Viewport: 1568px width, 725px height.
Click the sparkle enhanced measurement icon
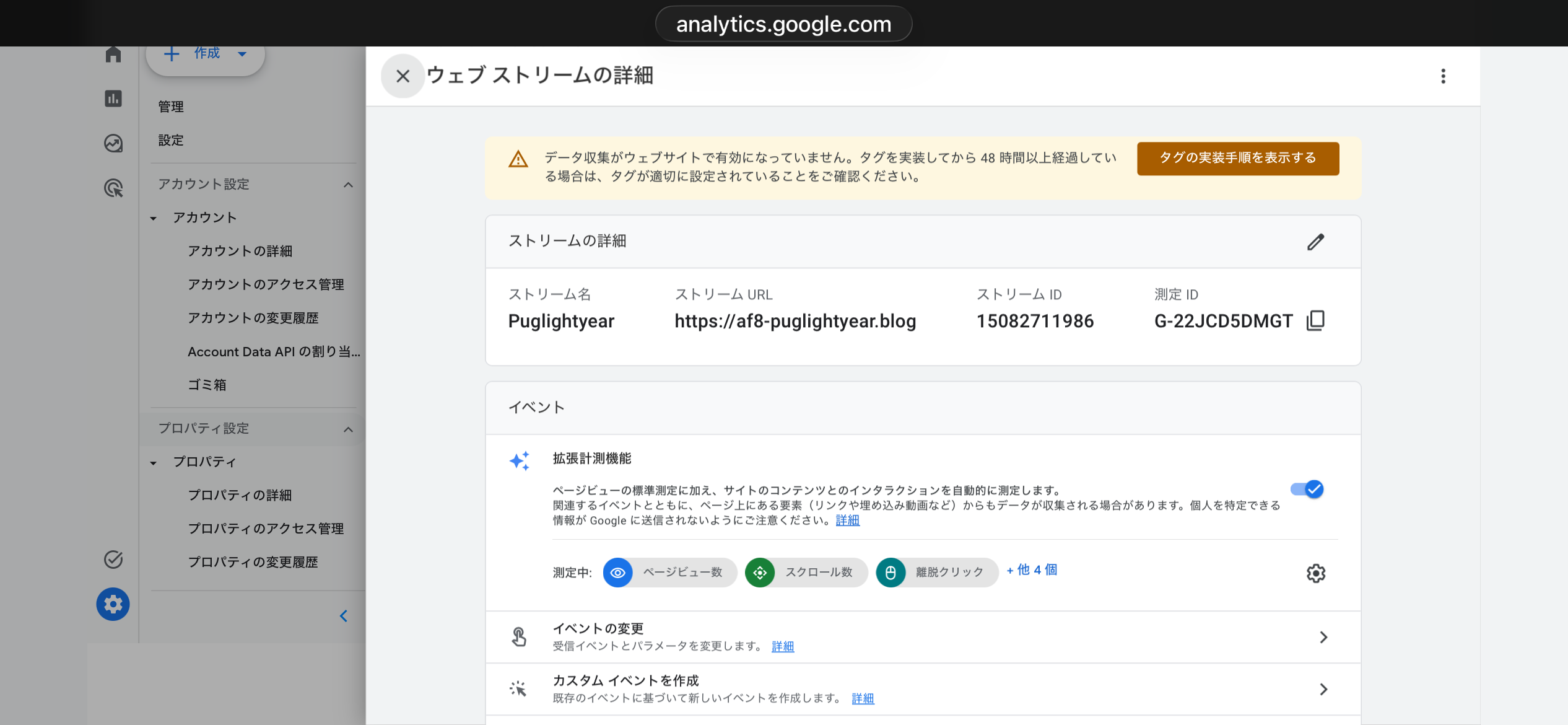(x=520, y=460)
